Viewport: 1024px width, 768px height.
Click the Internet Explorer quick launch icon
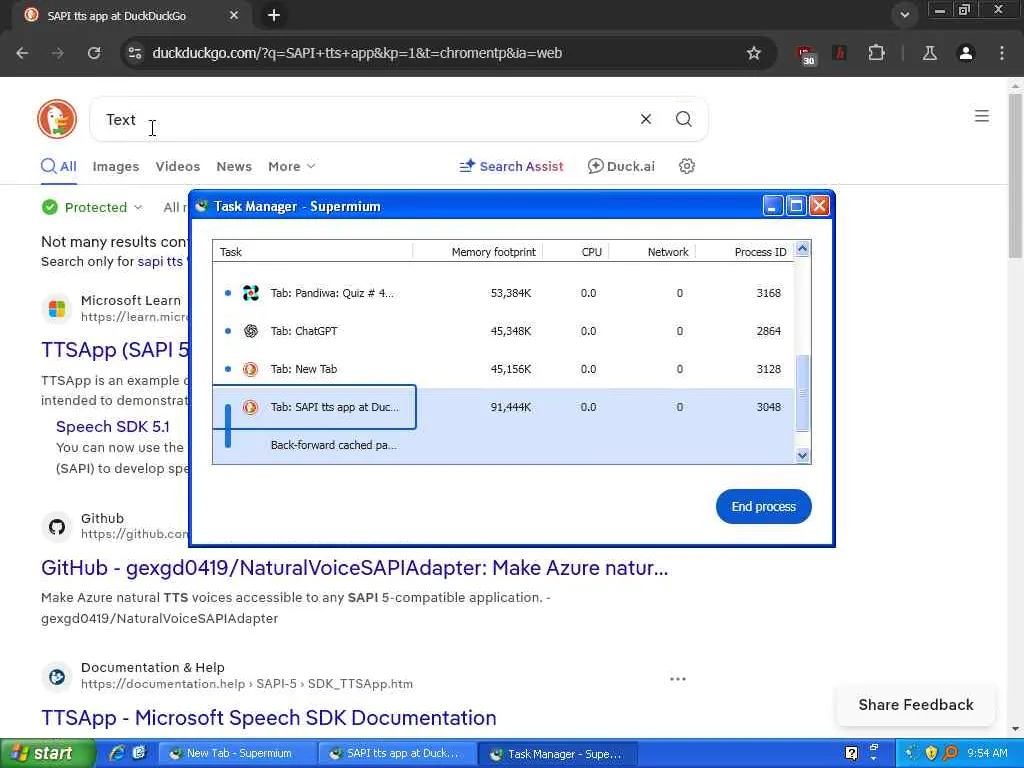pos(117,753)
